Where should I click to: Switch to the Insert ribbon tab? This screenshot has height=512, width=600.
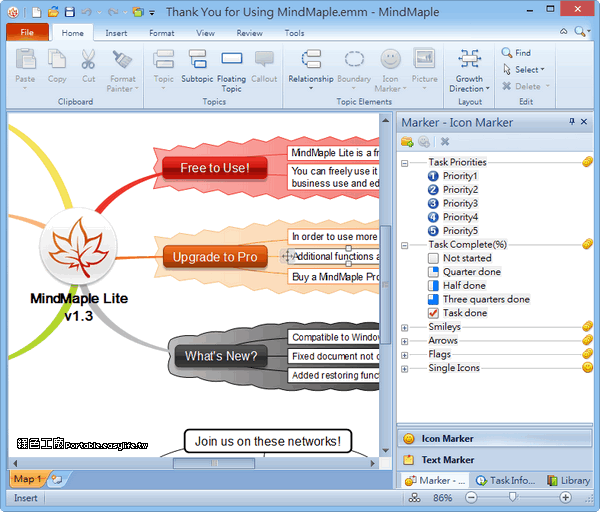click(x=116, y=33)
